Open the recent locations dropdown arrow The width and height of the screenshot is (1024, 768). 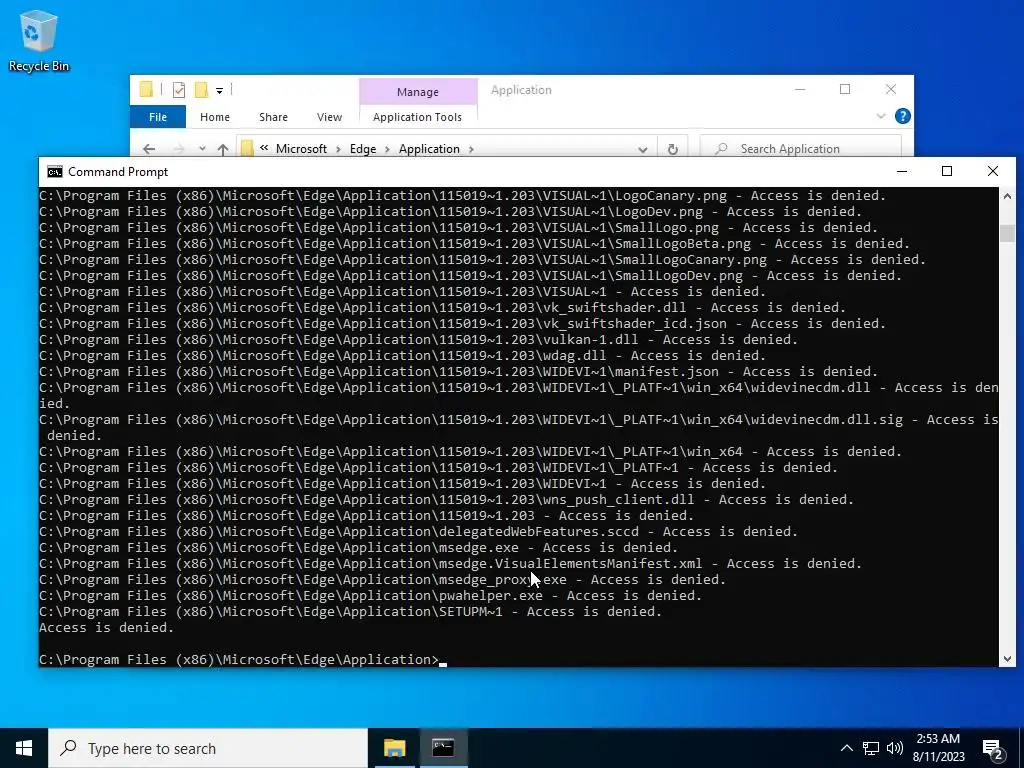(202, 149)
